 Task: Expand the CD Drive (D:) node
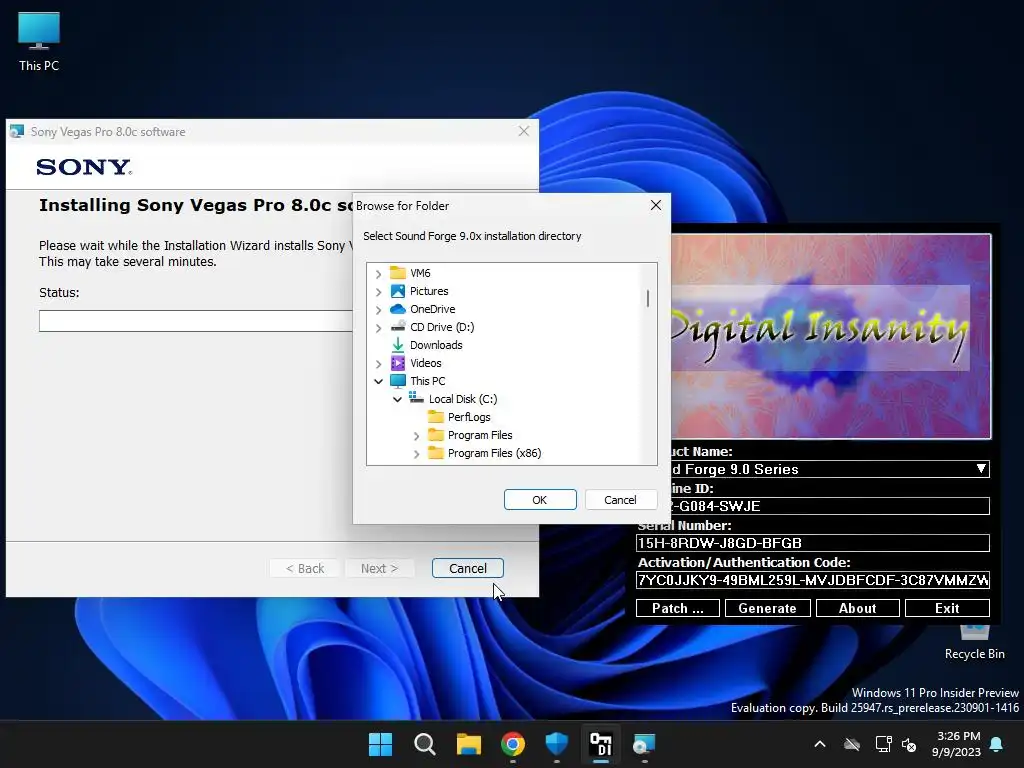pyautogui.click(x=379, y=328)
